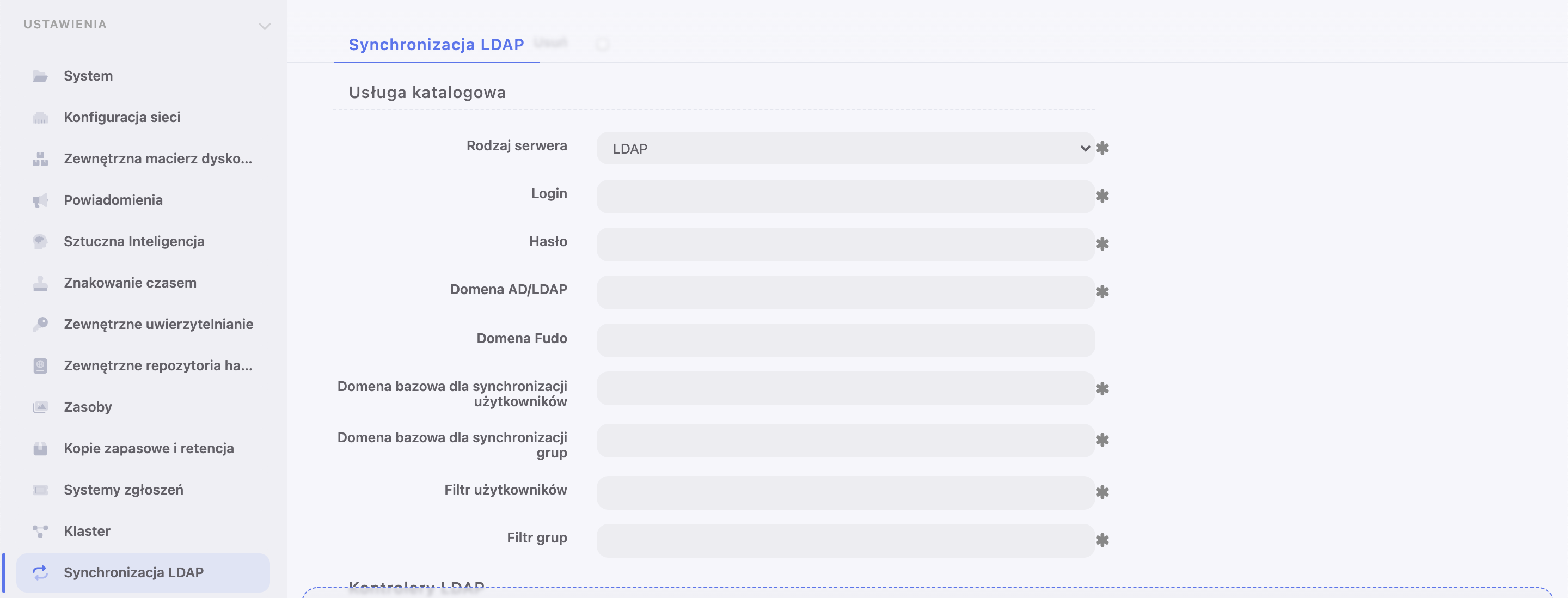Viewport: 1568px width, 598px height.
Task: Open the Rodzaj serwera dropdown
Action: tap(846, 149)
